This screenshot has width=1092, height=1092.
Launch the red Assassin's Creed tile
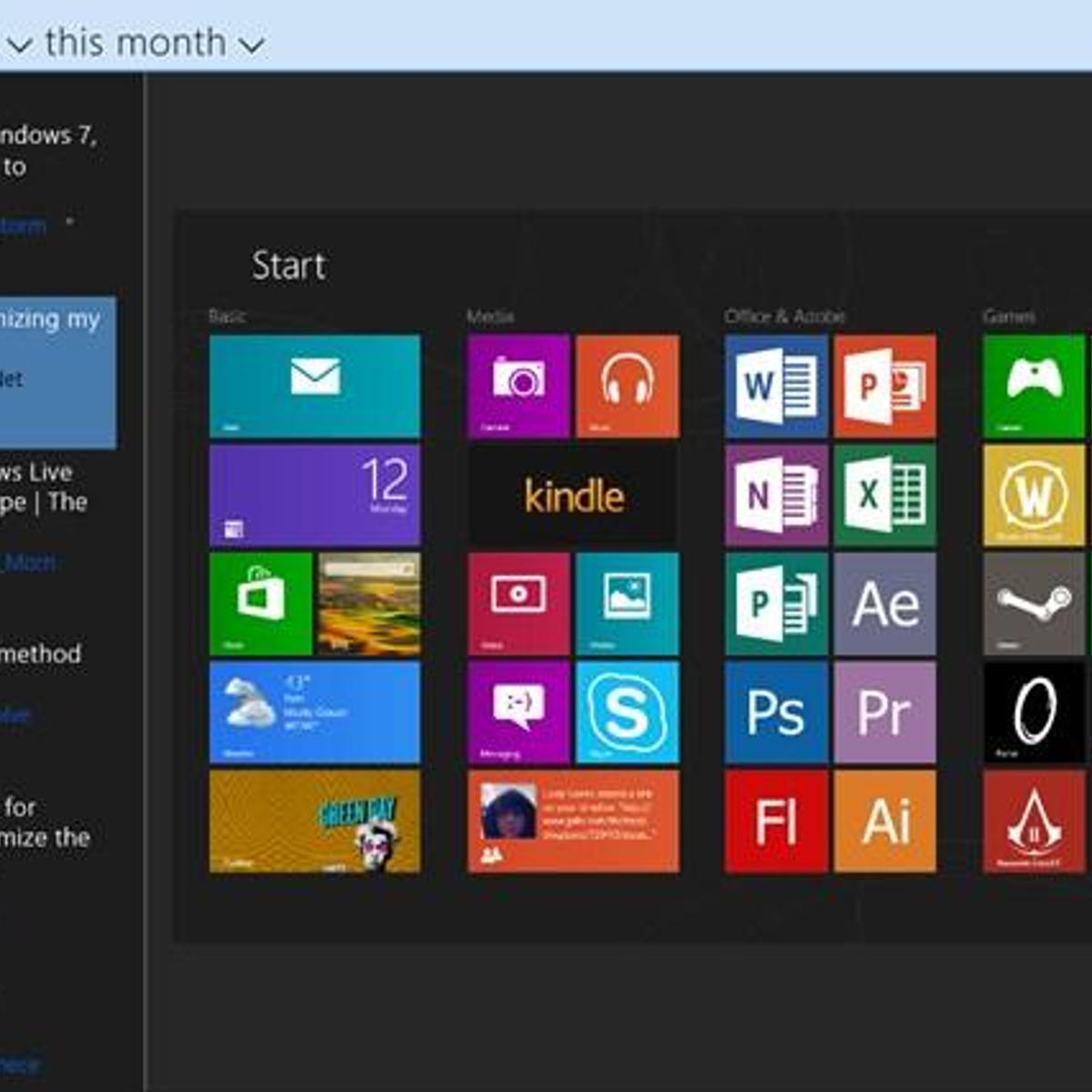point(1035,822)
